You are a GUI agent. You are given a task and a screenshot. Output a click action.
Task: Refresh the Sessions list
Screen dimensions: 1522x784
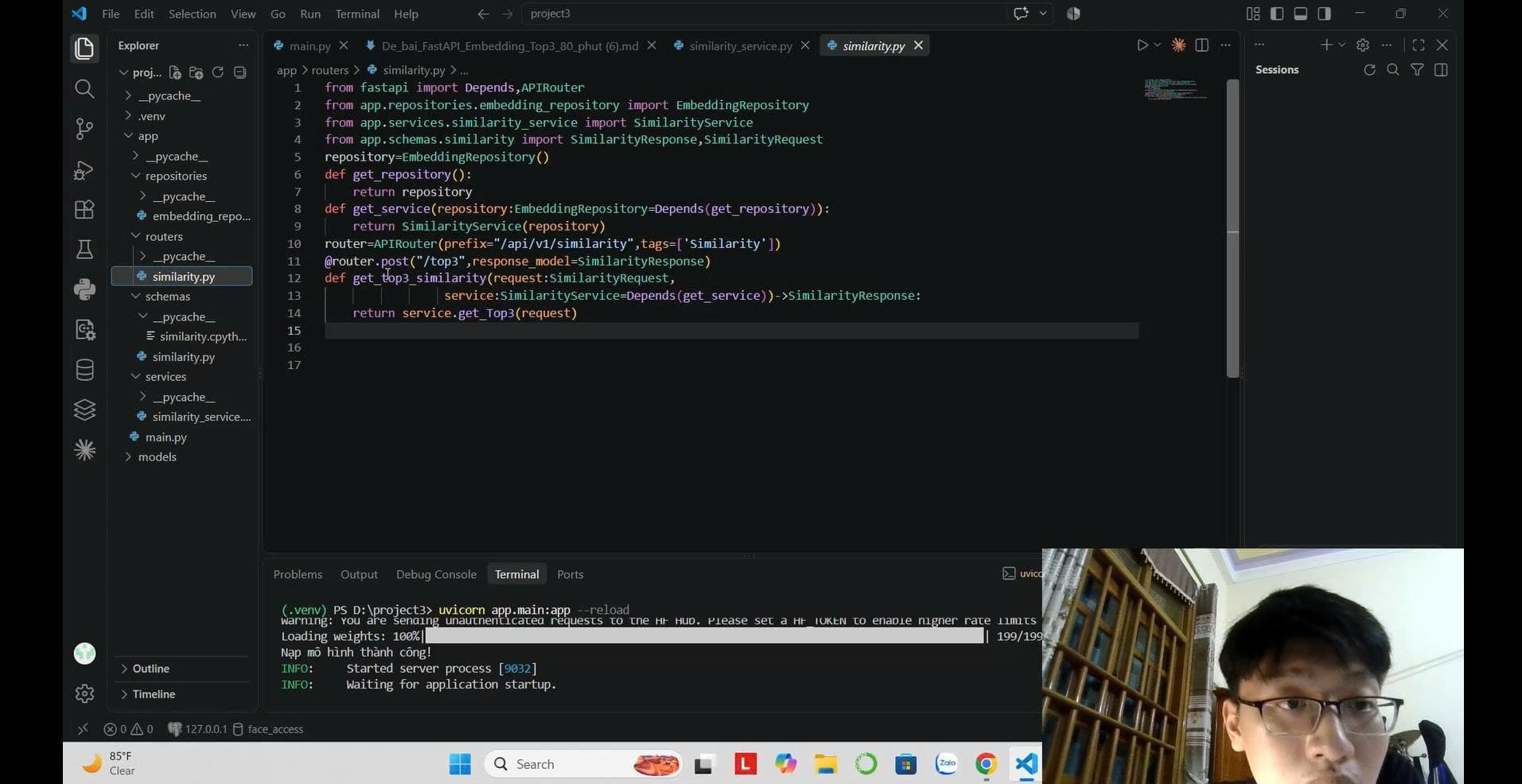(1369, 70)
